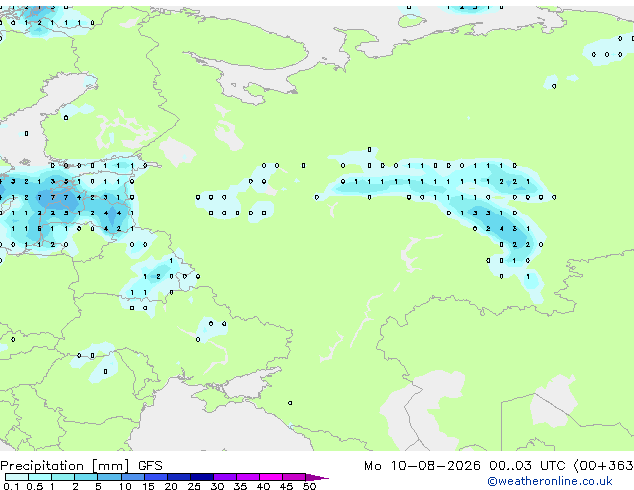Click the 0.1–0.5 mm legend color box
The image size is (634, 490).
[17, 477]
